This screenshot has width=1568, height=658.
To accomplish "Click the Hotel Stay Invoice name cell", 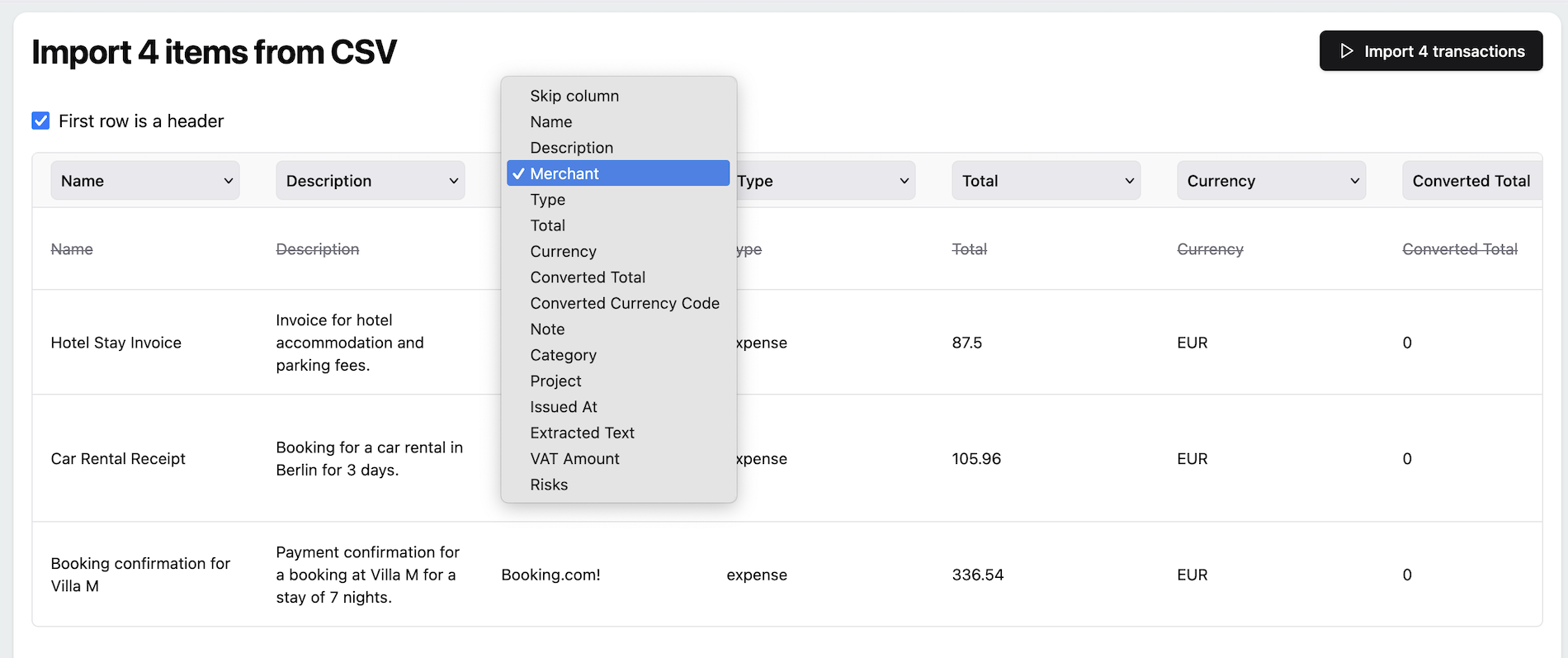I will coord(116,343).
